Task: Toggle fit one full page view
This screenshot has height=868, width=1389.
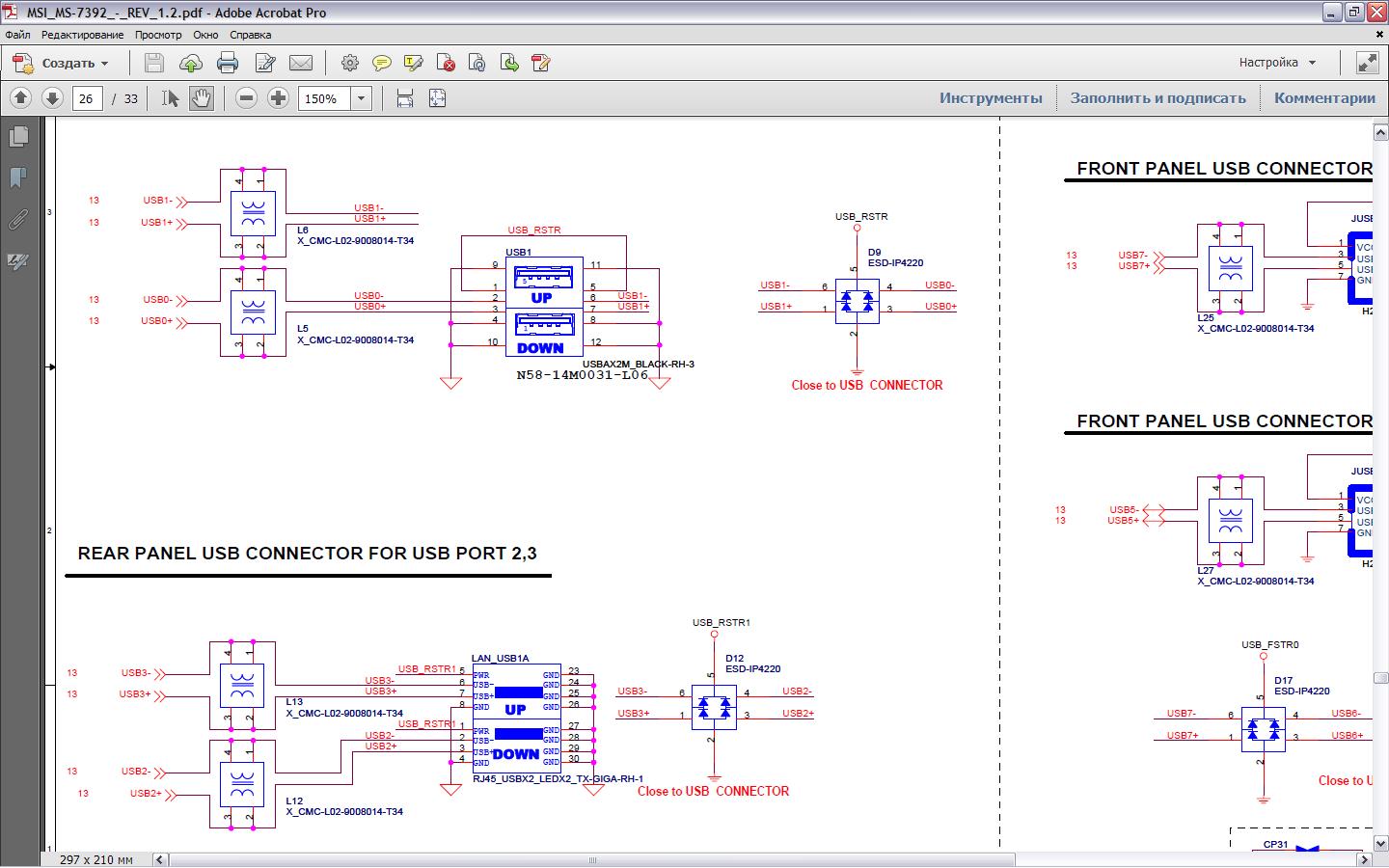Action: click(437, 98)
